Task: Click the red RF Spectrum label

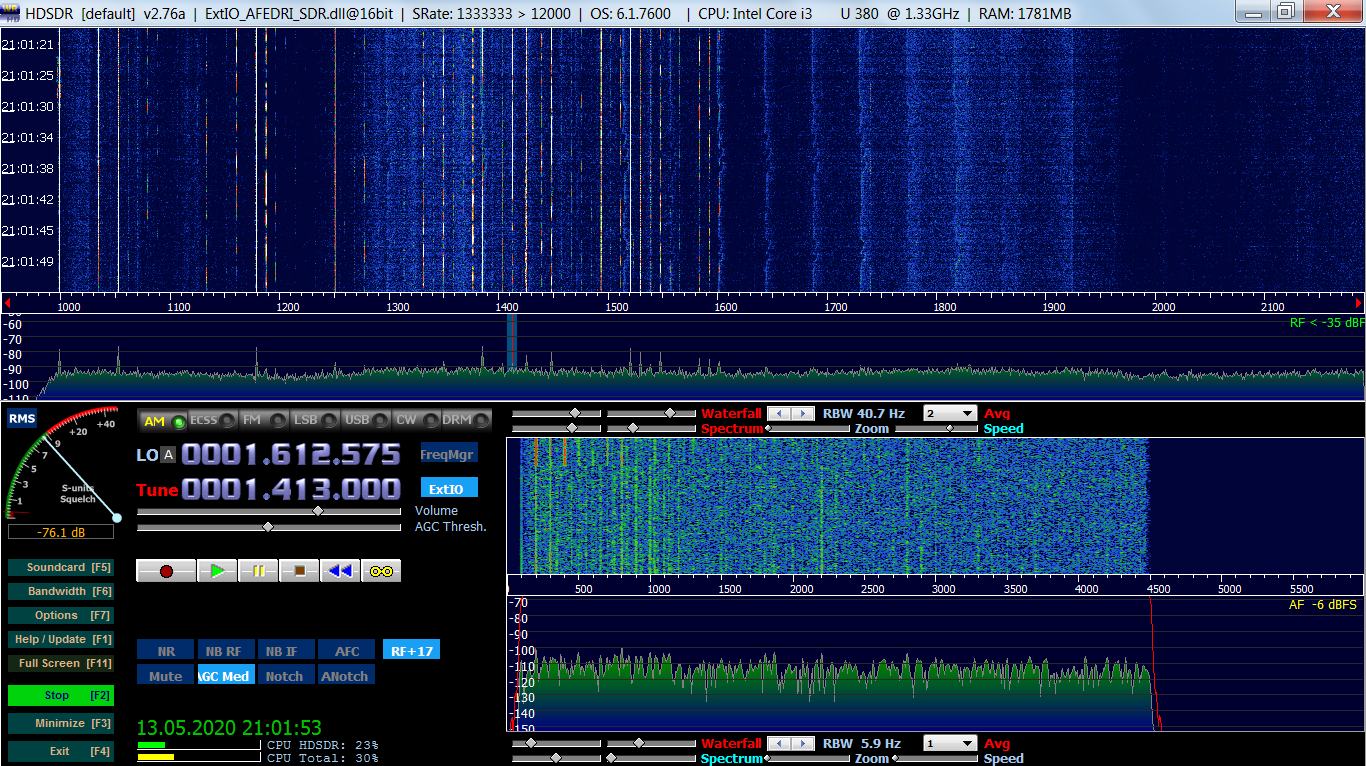Action: coord(732,428)
